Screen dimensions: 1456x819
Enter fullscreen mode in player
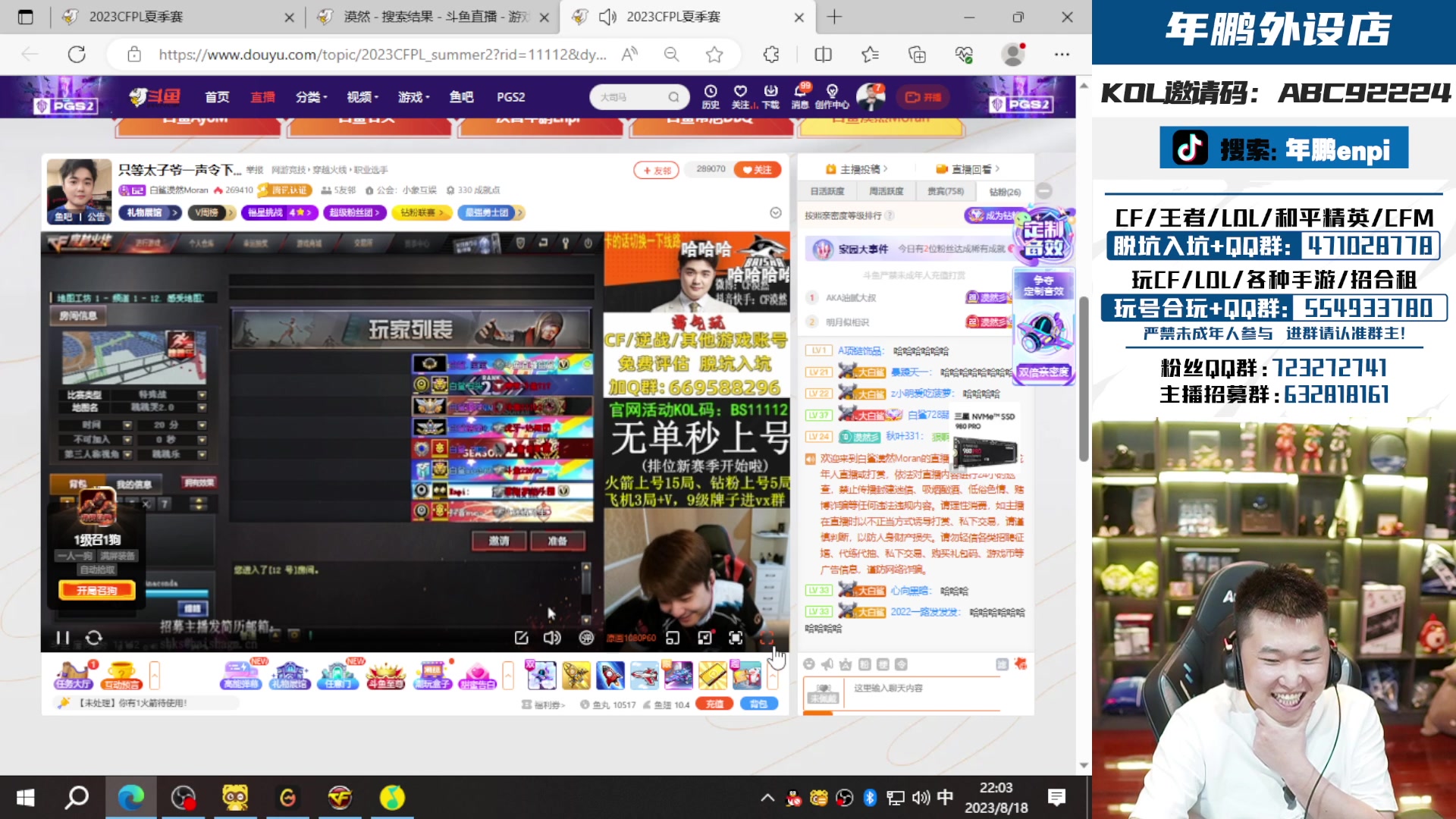pos(766,638)
